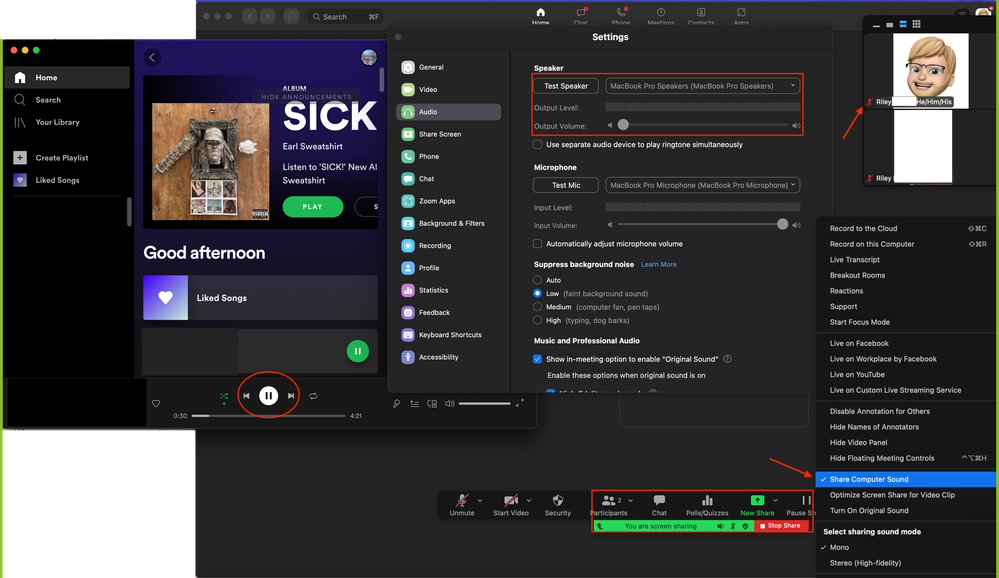
Task: Open the Speaker device dropdown
Action: [x=704, y=86]
